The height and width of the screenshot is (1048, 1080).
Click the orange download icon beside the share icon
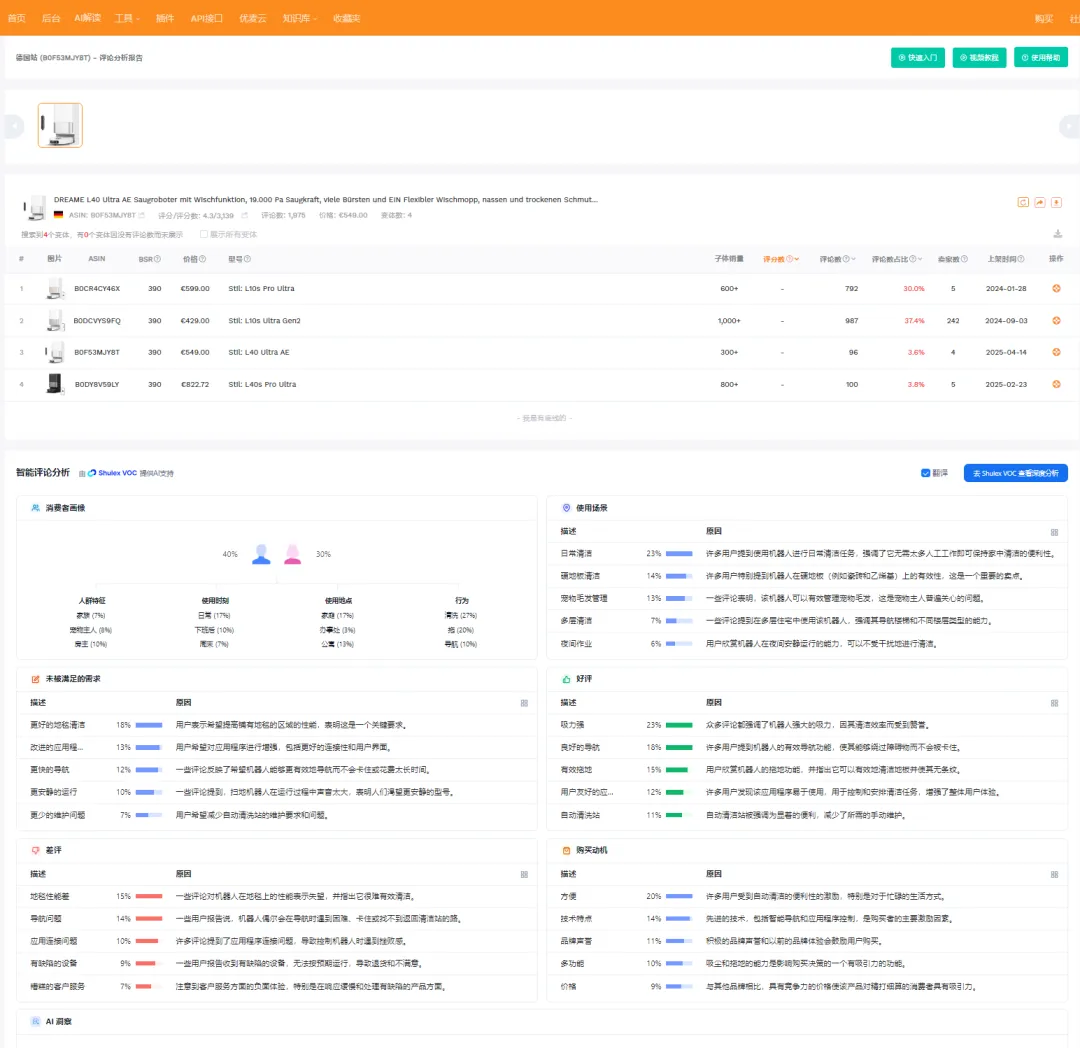[x=1056, y=202]
